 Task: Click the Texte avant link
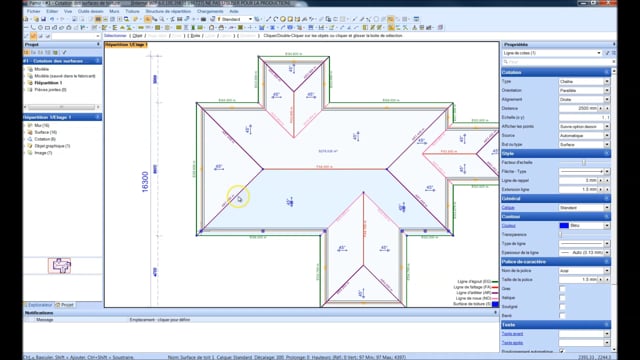(x=512, y=334)
